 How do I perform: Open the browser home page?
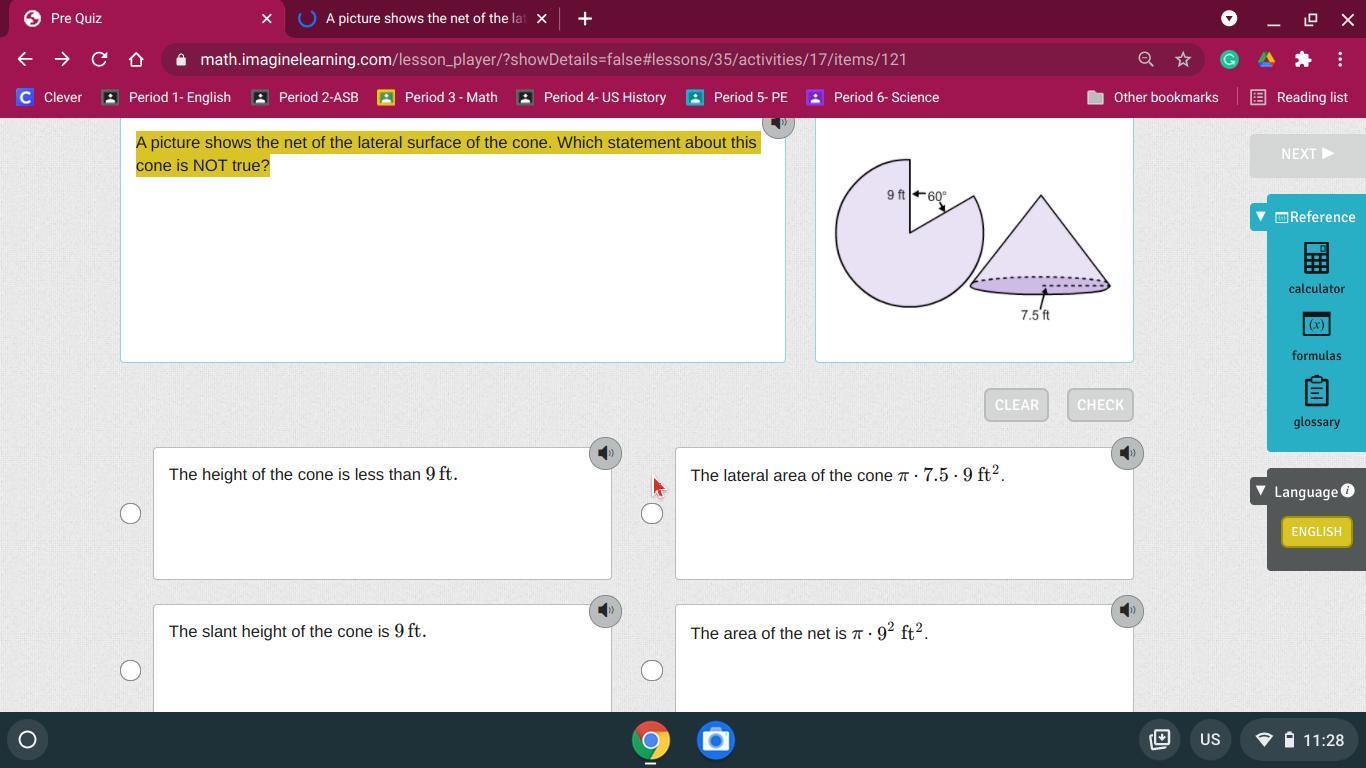136,59
